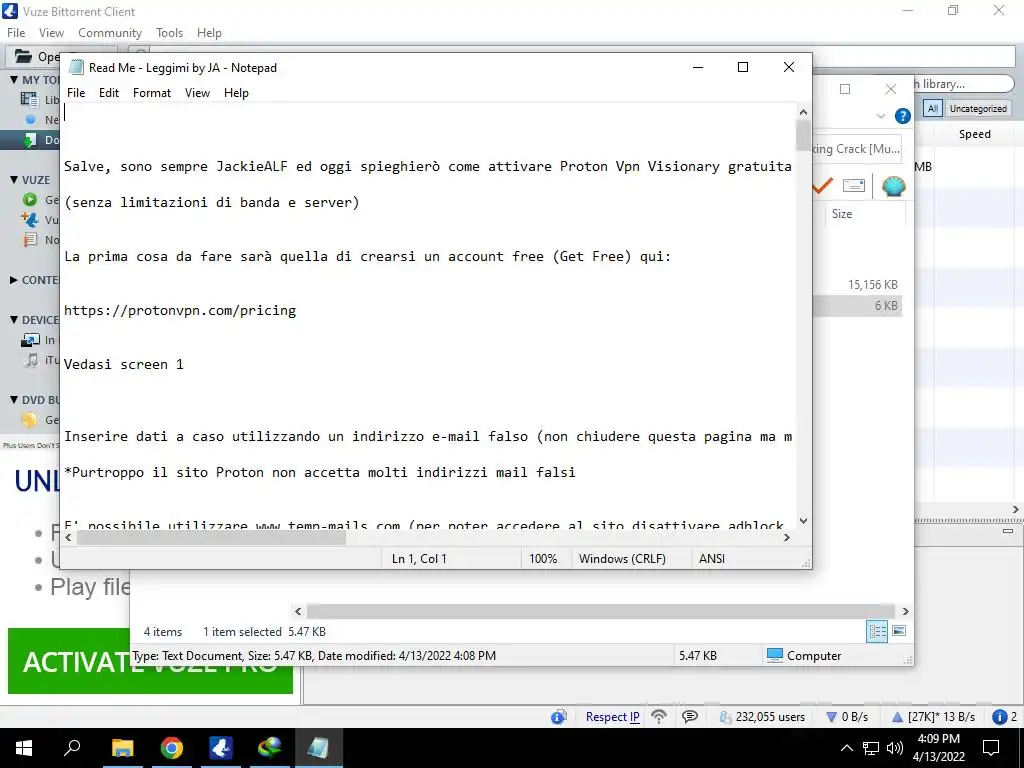Click the blue frog Vuze icon in sidebar
The width and height of the screenshot is (1024, 768).
30,219
